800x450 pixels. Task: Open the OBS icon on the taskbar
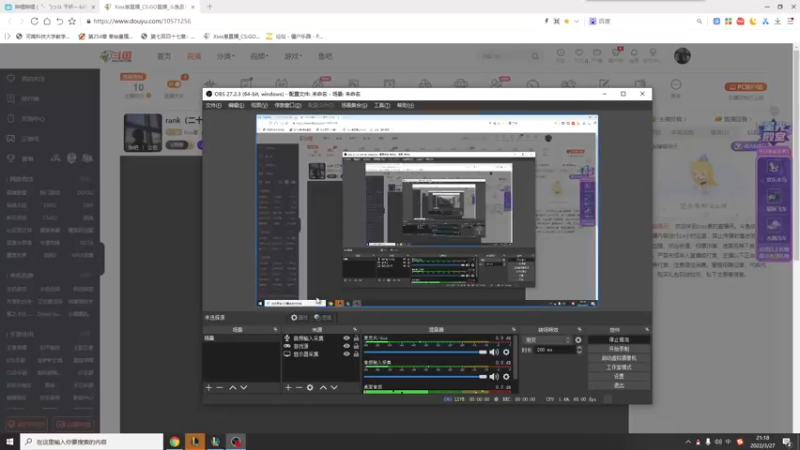coord(236,442)
